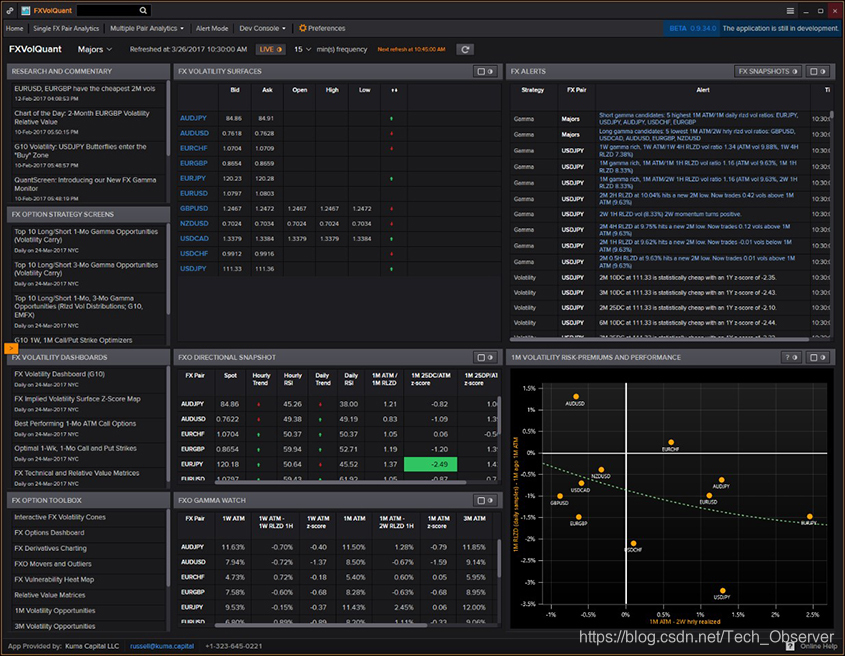Image resolution: width=845 pixels, height=656 pixels.
Task: Select the GBPUSD pair in Volatility Surfaces
Action: point(194,209)
